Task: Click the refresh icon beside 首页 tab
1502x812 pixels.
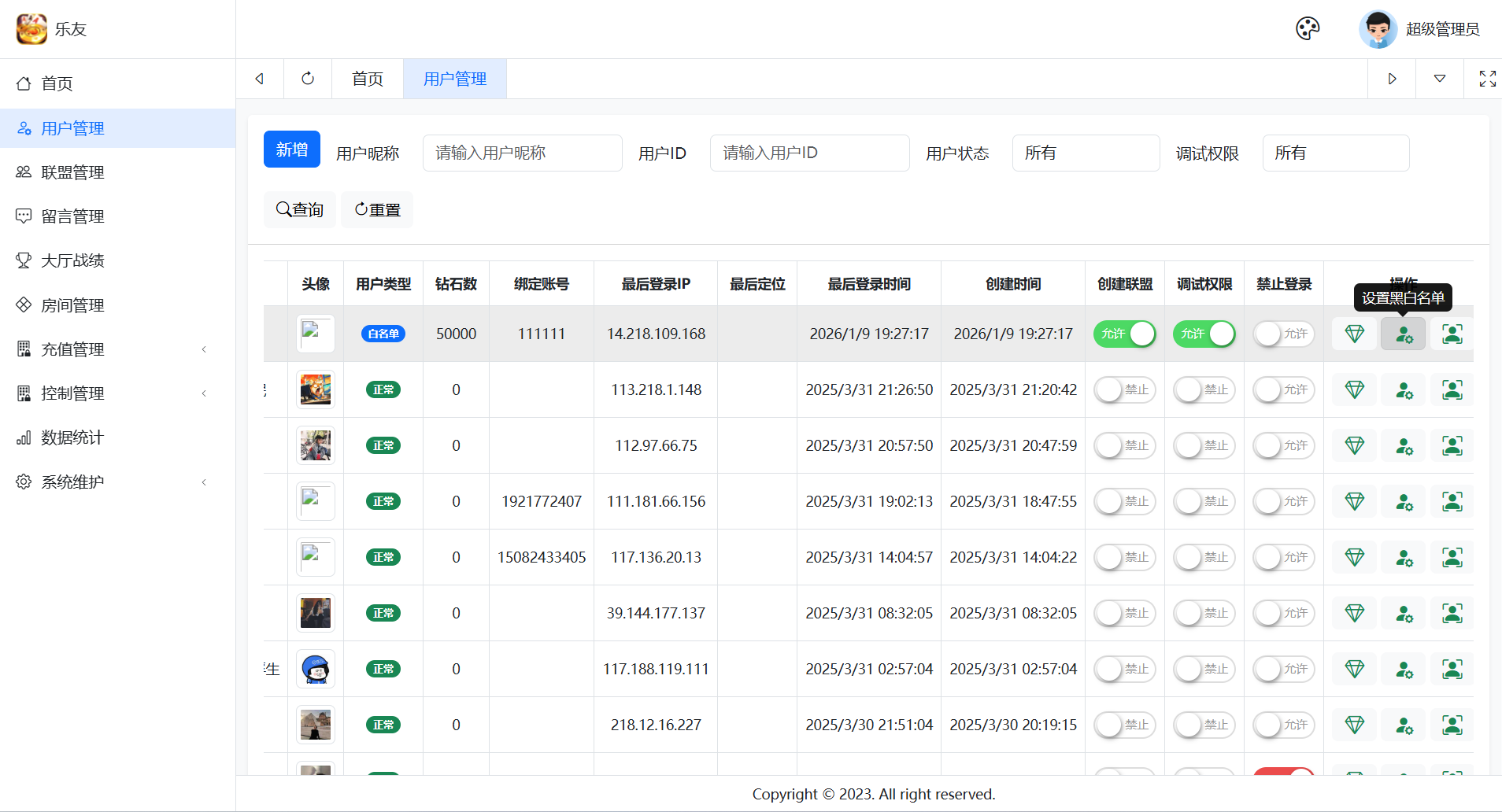Action: [x=308, y=79]
